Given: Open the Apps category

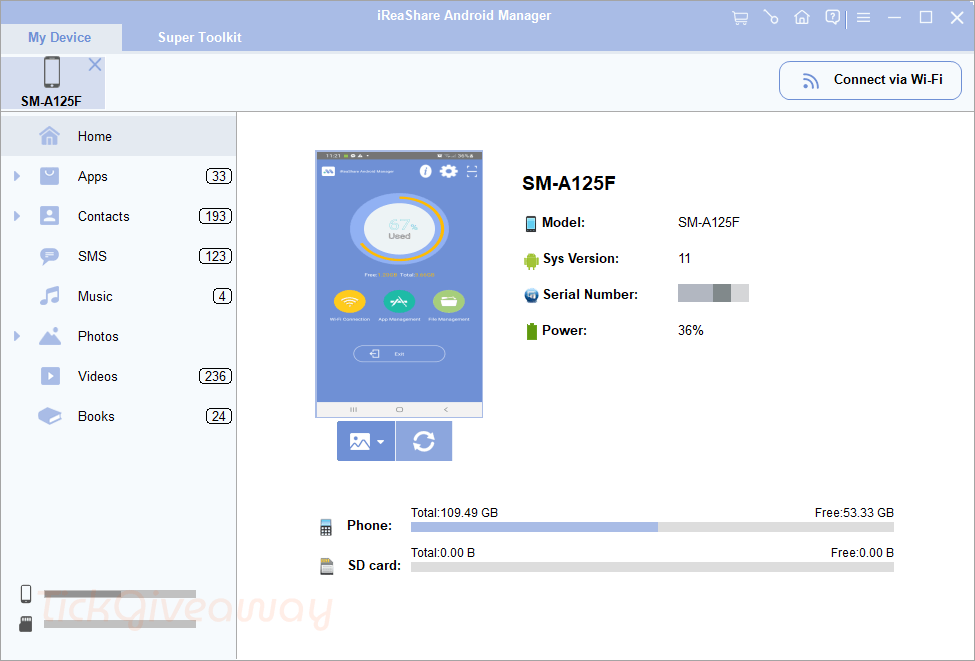Looking at the screenshot, I should [x=119, y=177].
